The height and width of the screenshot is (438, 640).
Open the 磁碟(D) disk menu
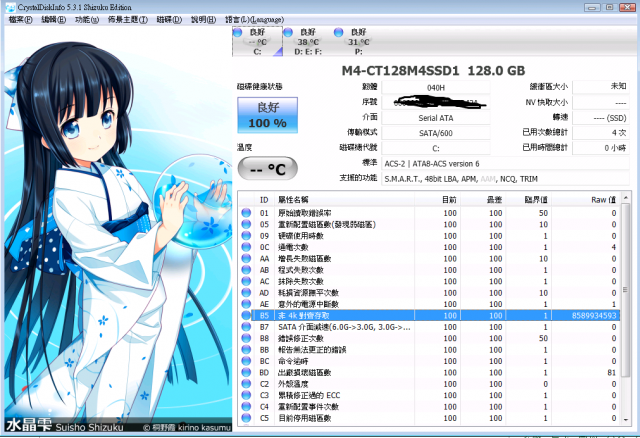169,20
